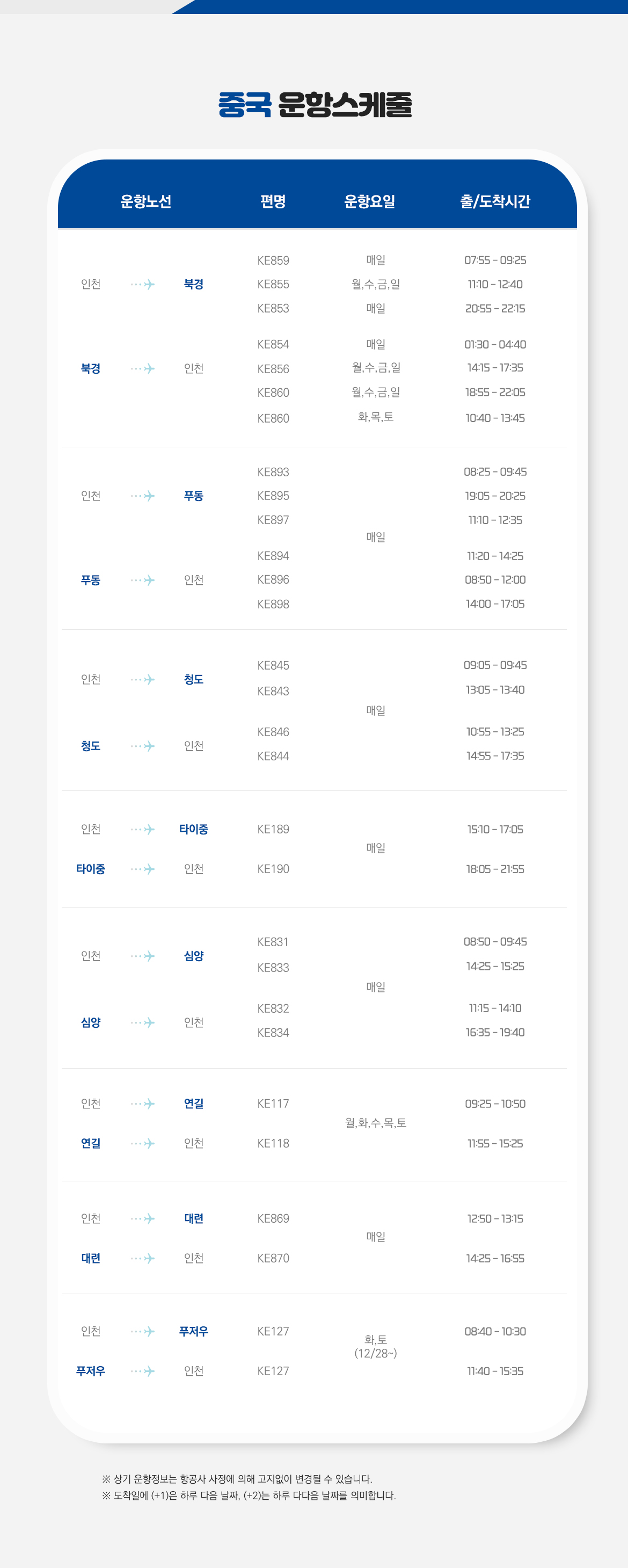This screenshot has width=628, height=1568.
Task: Click flight number KE859
Action: (273, 260)
